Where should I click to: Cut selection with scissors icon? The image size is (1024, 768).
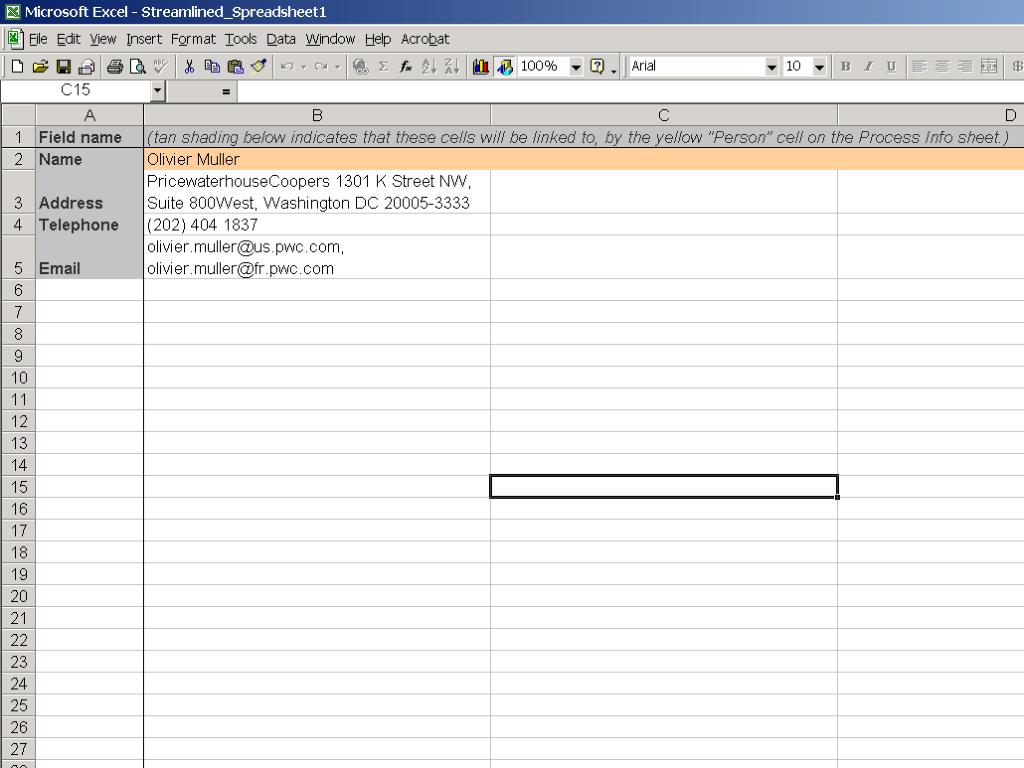[189, 66]
